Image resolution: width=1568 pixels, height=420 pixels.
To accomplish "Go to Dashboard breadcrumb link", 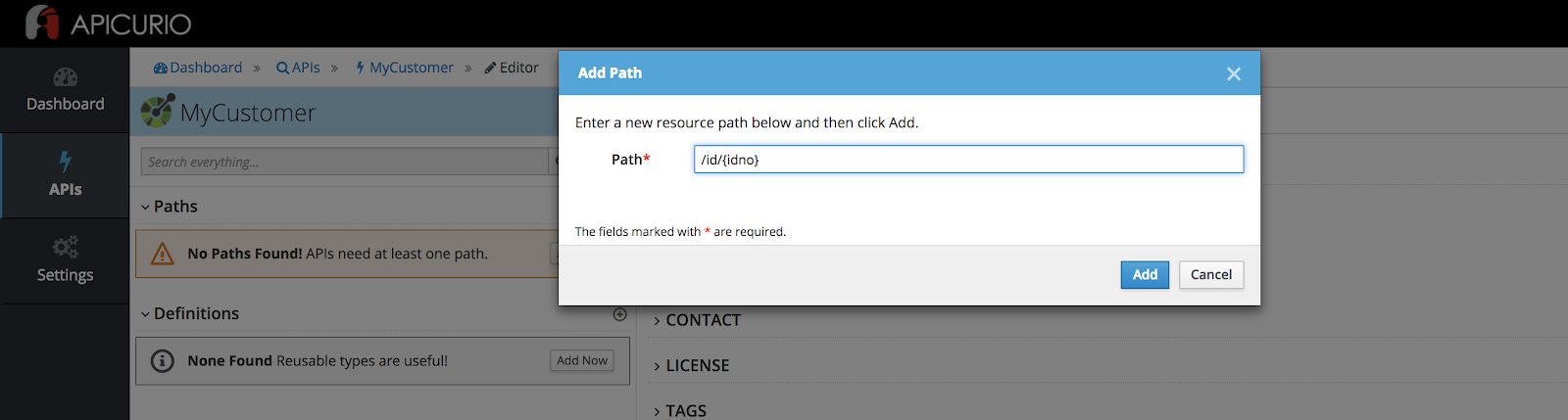I will [x=198, y=68].
